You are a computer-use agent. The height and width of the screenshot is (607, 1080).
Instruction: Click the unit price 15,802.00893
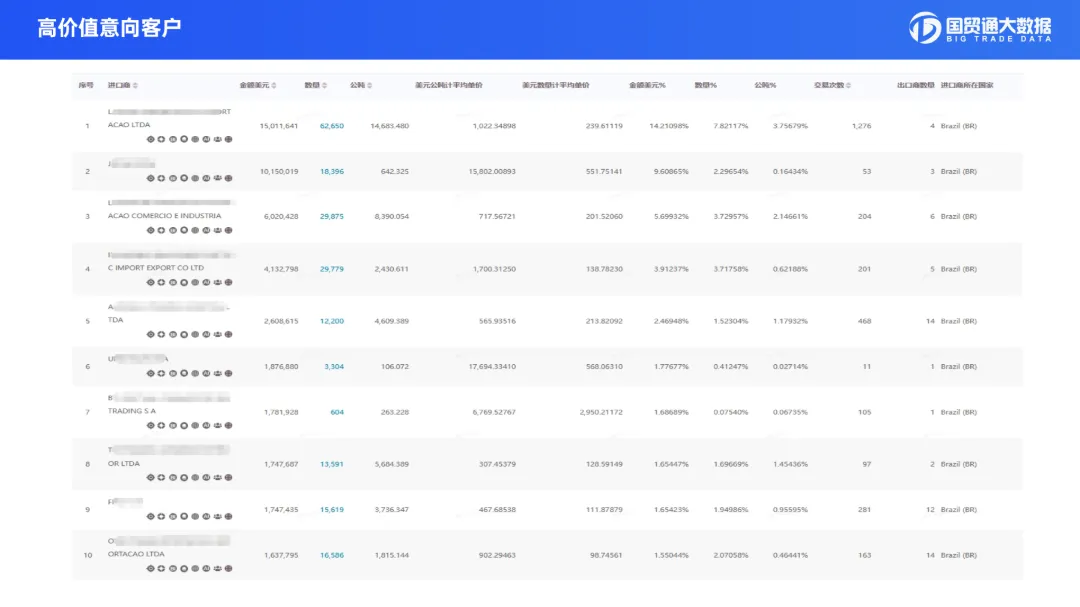(x=492, y=172)
